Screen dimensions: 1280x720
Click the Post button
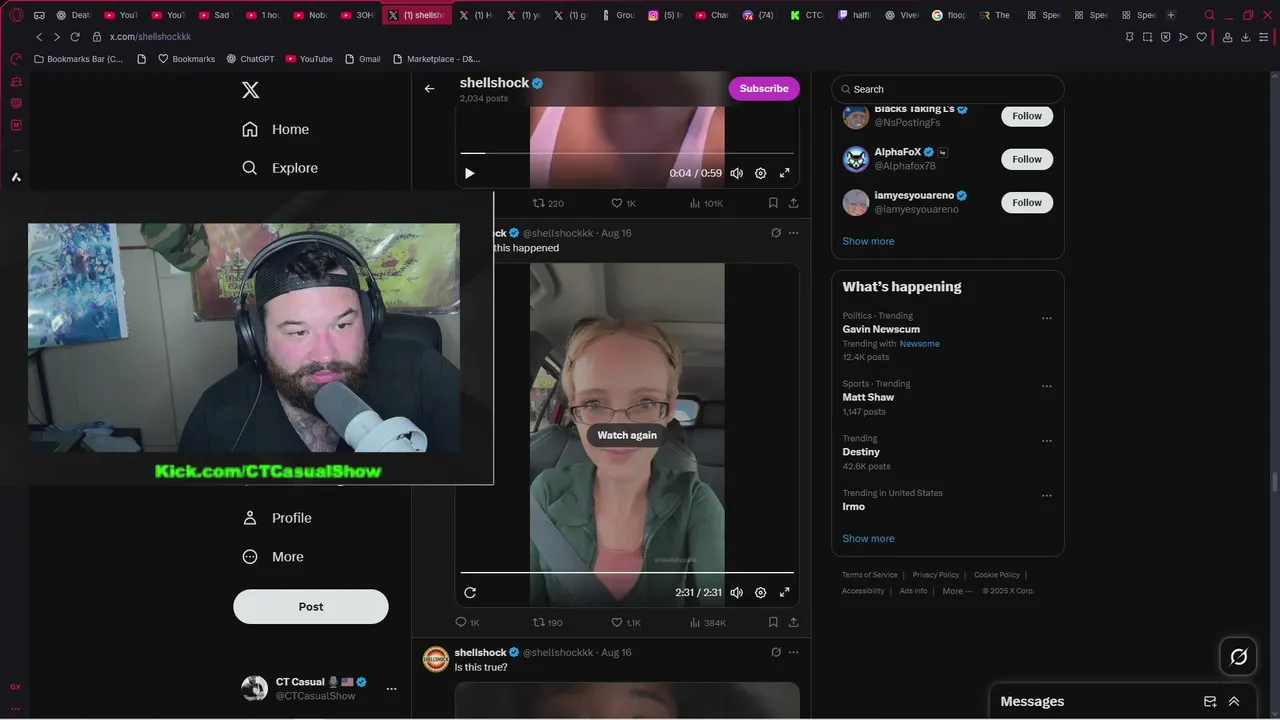[x=311, y=606]
